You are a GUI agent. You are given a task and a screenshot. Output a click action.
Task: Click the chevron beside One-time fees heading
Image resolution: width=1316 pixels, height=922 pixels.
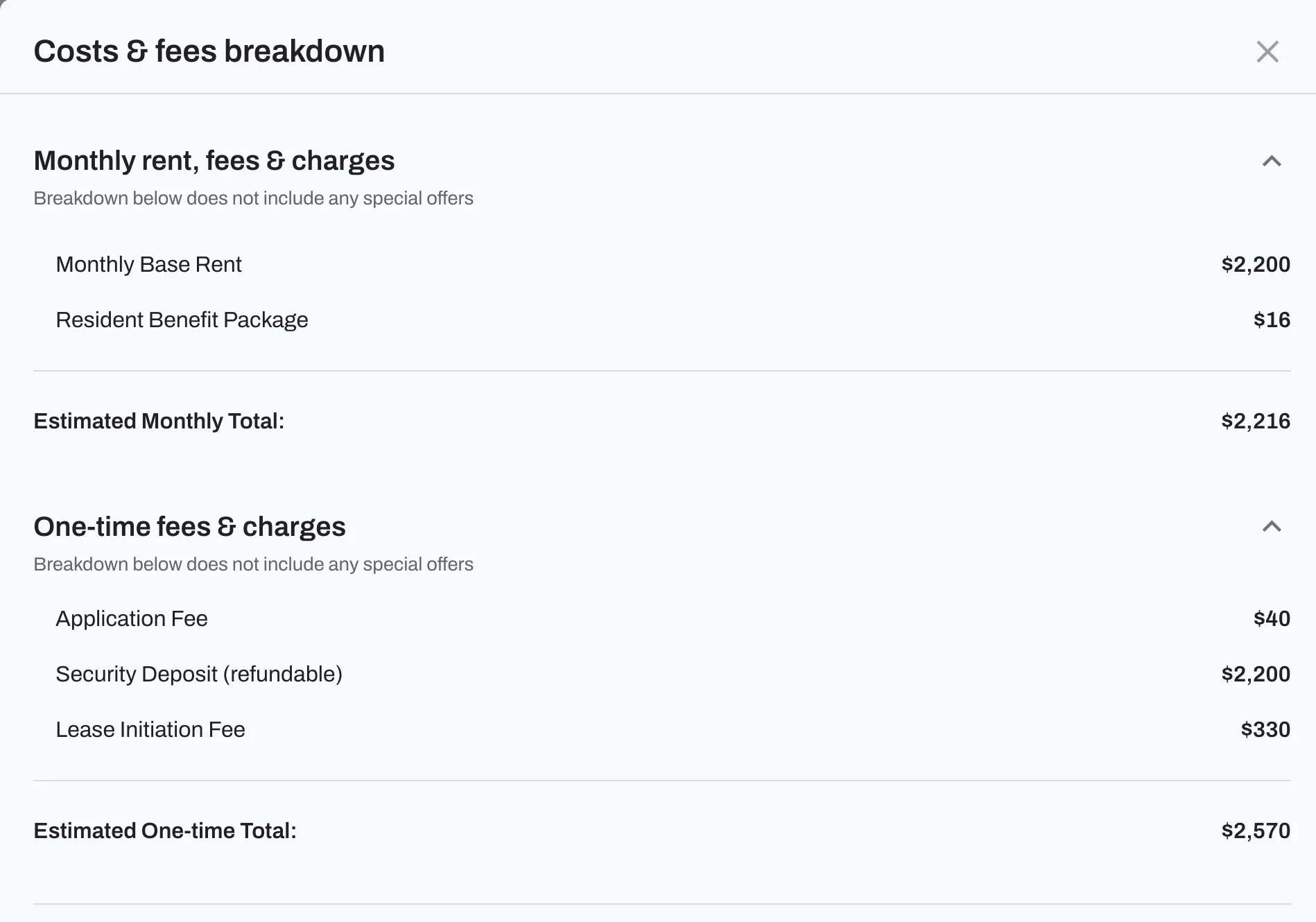(1271, 528)
